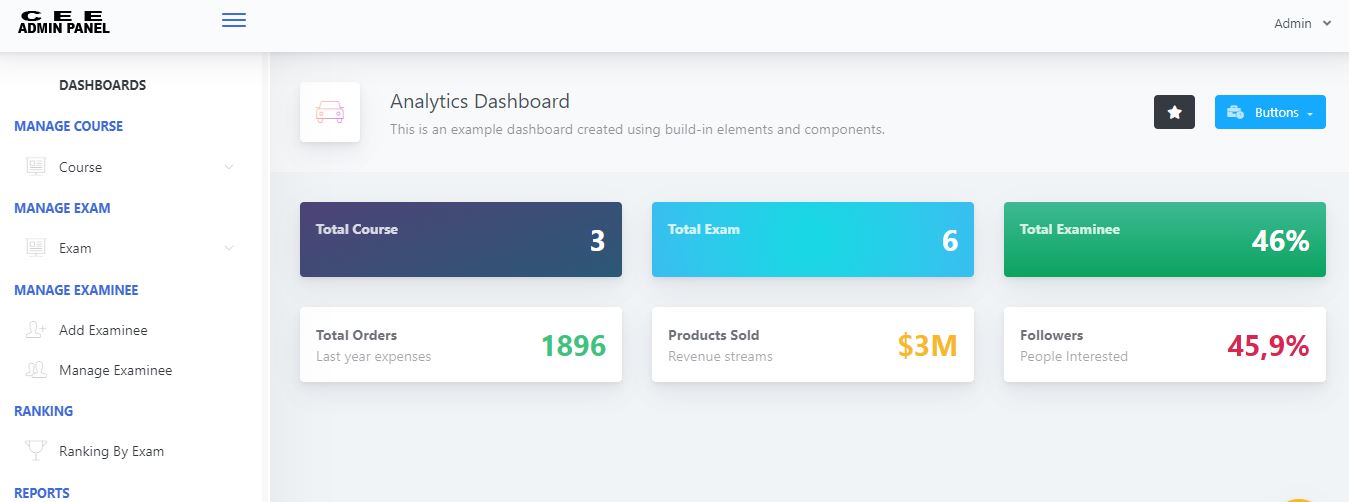The height and width of the screenshot is (502, 1349).
Task: Select the Products Sold card
Action: click(813, 344)
